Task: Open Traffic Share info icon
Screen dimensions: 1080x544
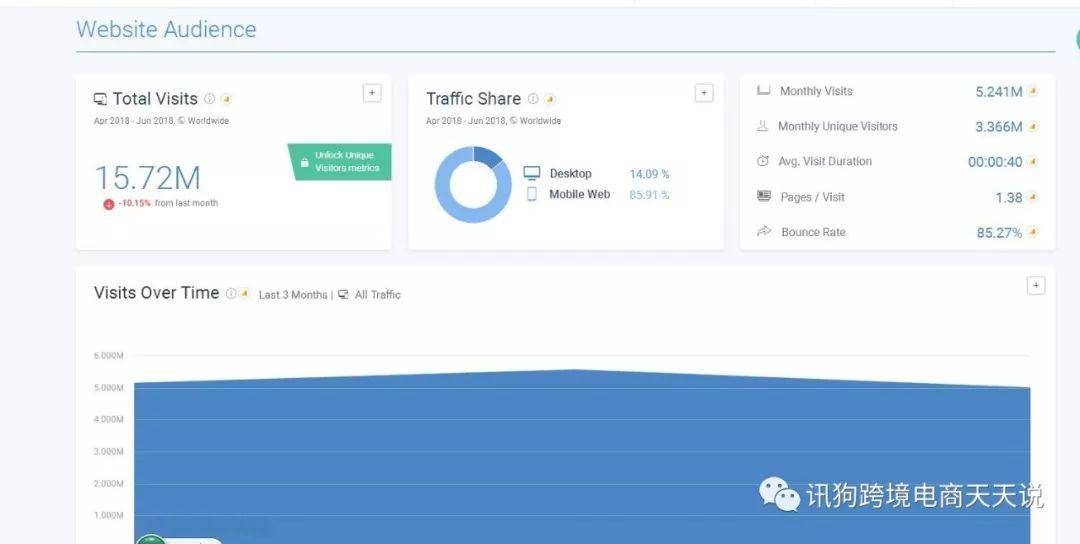Action: [x=532, y=98]
